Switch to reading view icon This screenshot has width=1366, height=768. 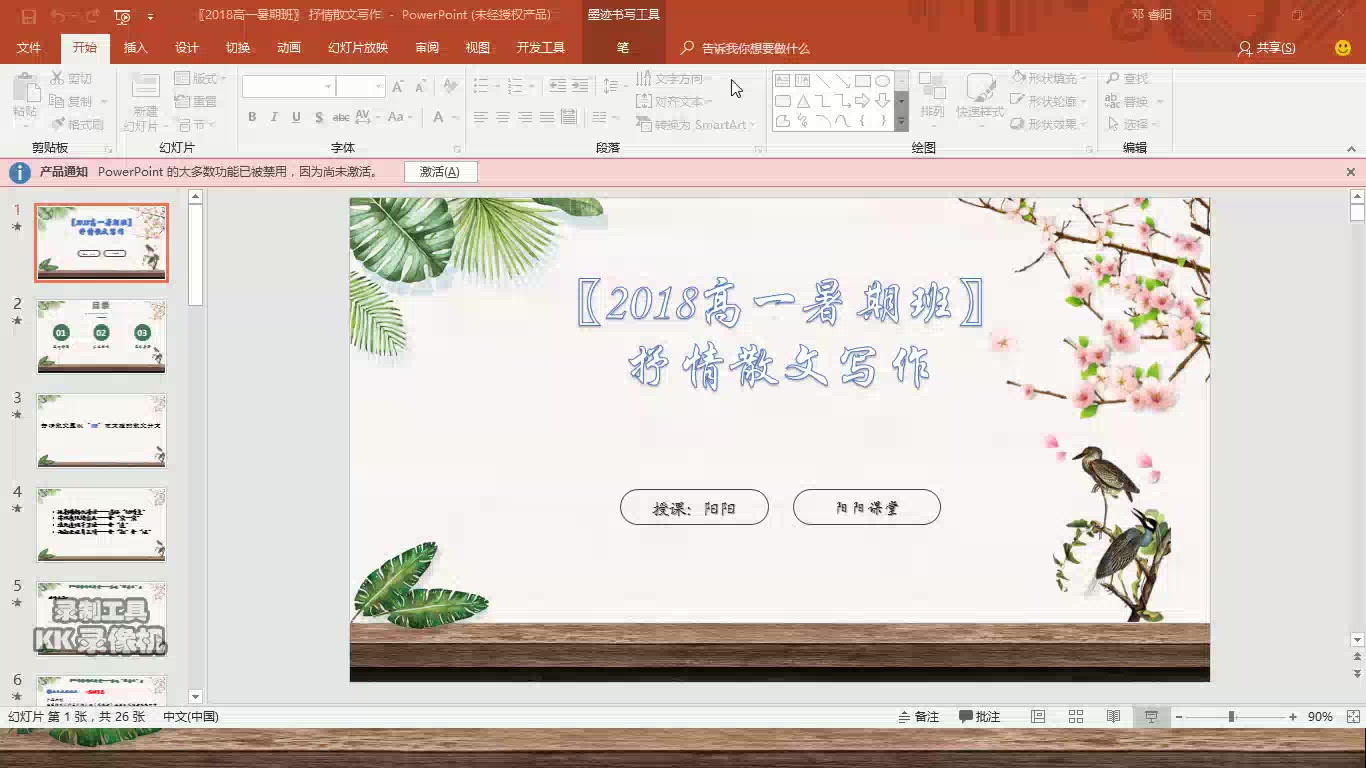click(1113, 717)
